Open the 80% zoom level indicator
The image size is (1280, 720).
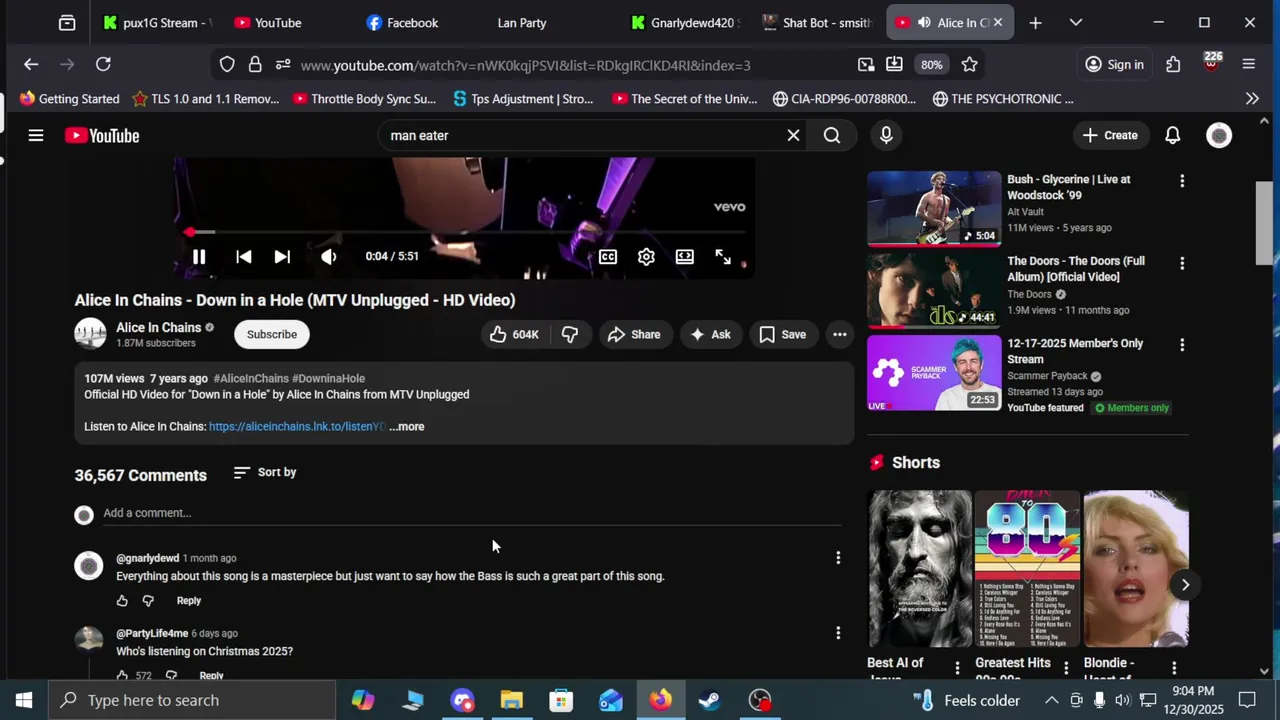tap(932, 65)
